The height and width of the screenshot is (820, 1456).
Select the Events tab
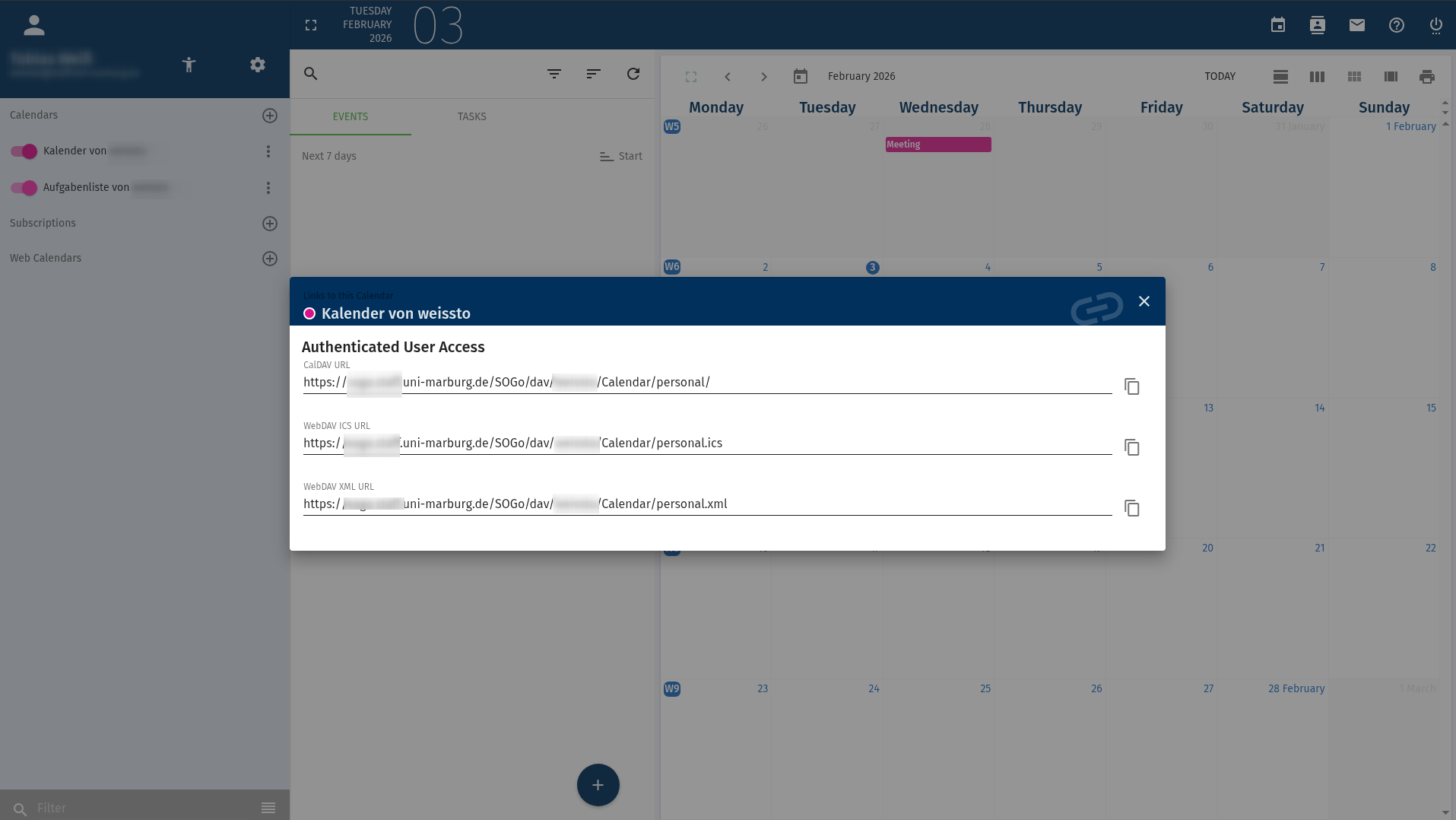point(350,116)
